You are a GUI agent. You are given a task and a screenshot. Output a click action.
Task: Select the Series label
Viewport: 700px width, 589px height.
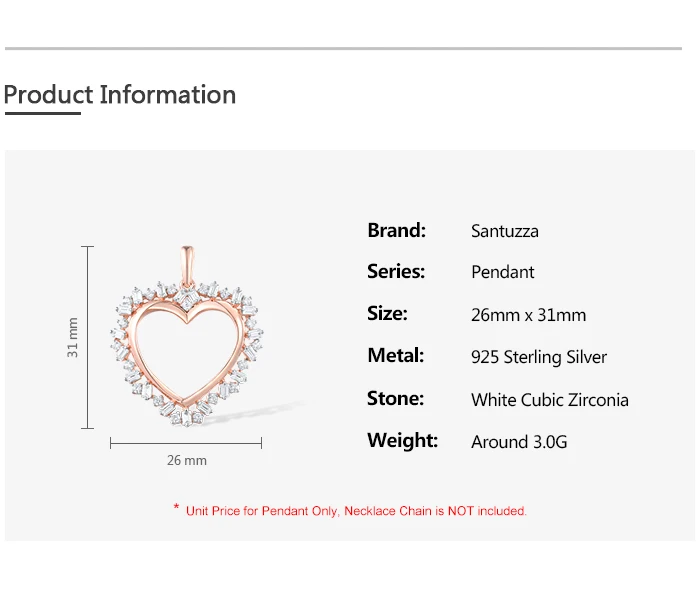coord(396,272)
